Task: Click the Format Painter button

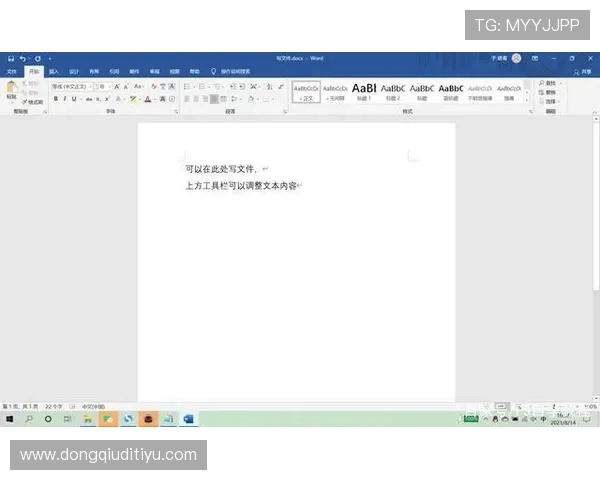Action: click(33, 102)
